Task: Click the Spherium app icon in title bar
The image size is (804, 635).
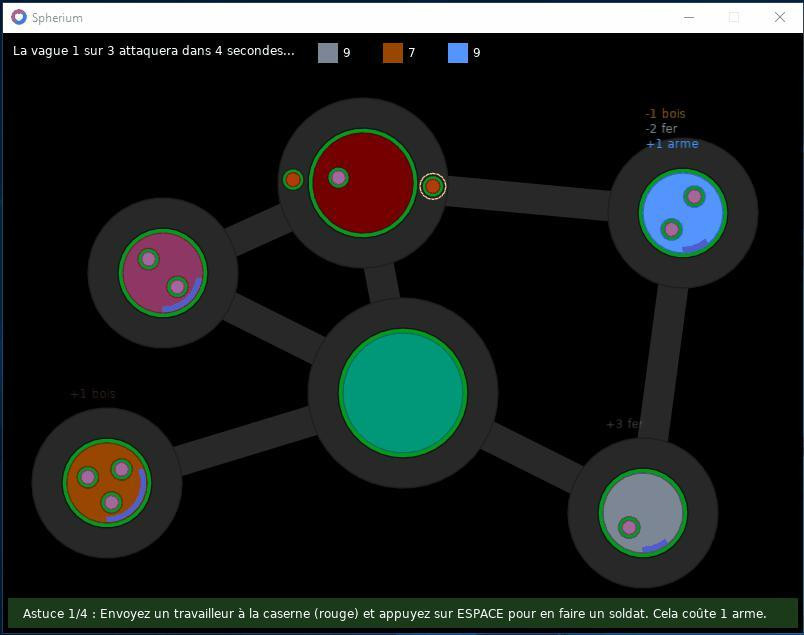Action: coord(19,17)
